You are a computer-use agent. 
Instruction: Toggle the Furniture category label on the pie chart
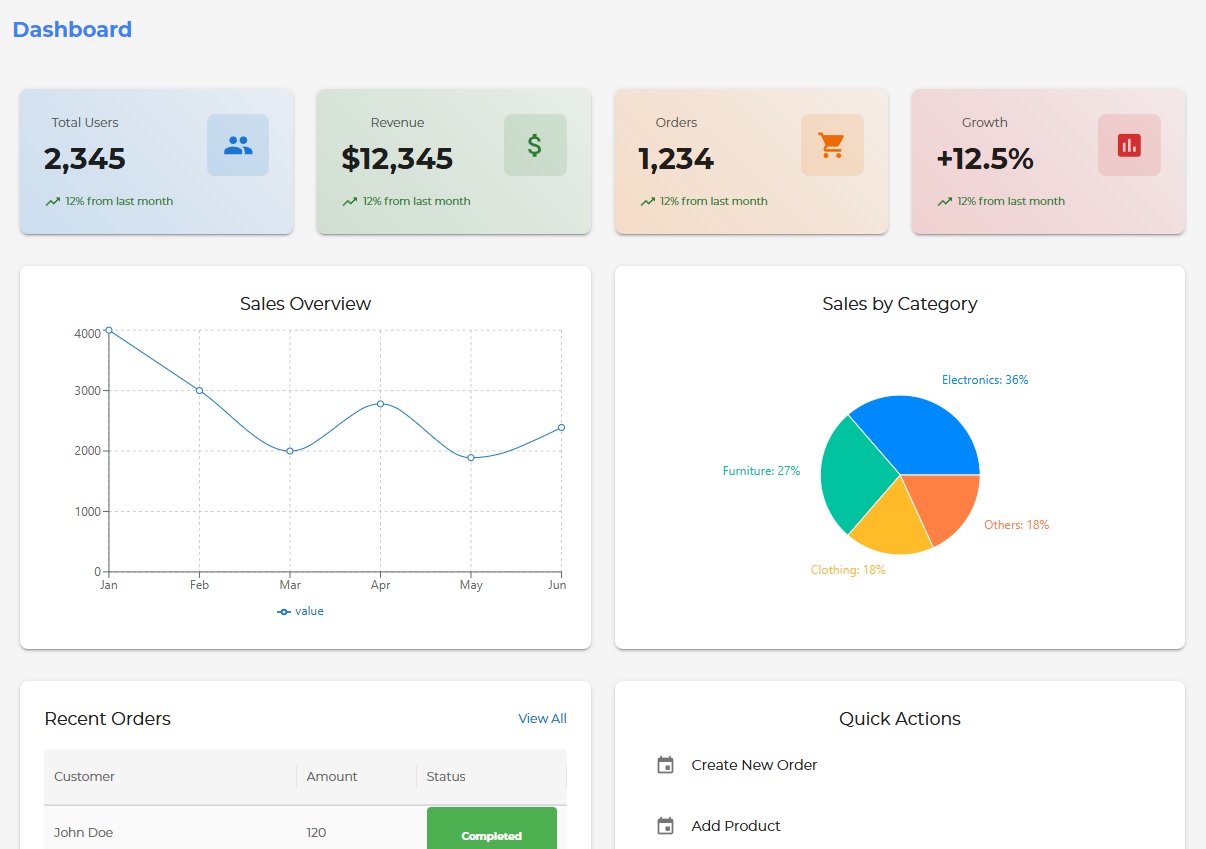pos(761,470)
